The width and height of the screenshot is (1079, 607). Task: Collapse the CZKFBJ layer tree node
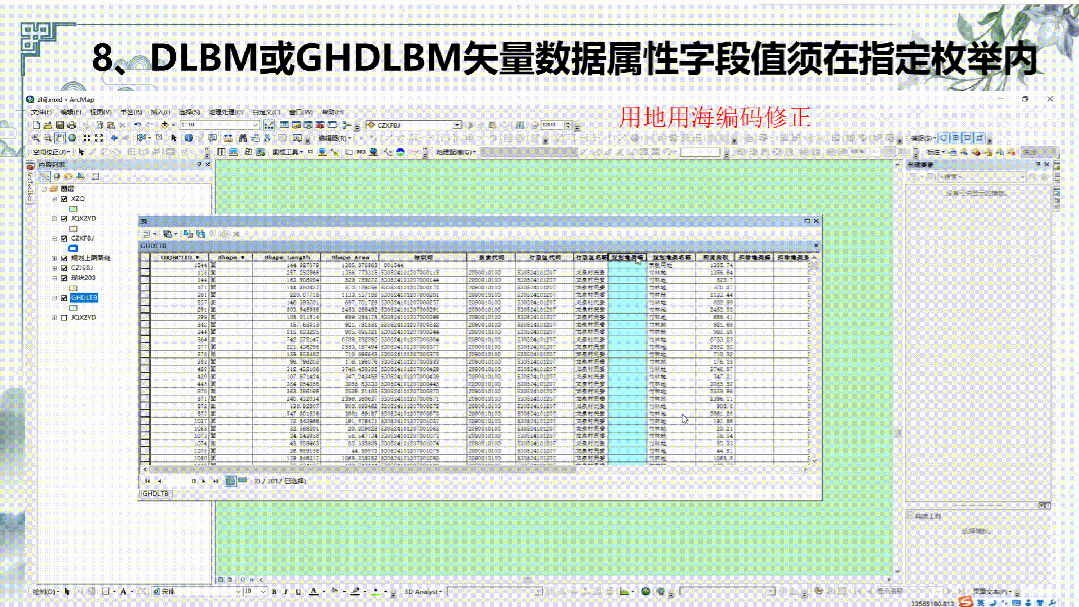[x=54, y=239]
